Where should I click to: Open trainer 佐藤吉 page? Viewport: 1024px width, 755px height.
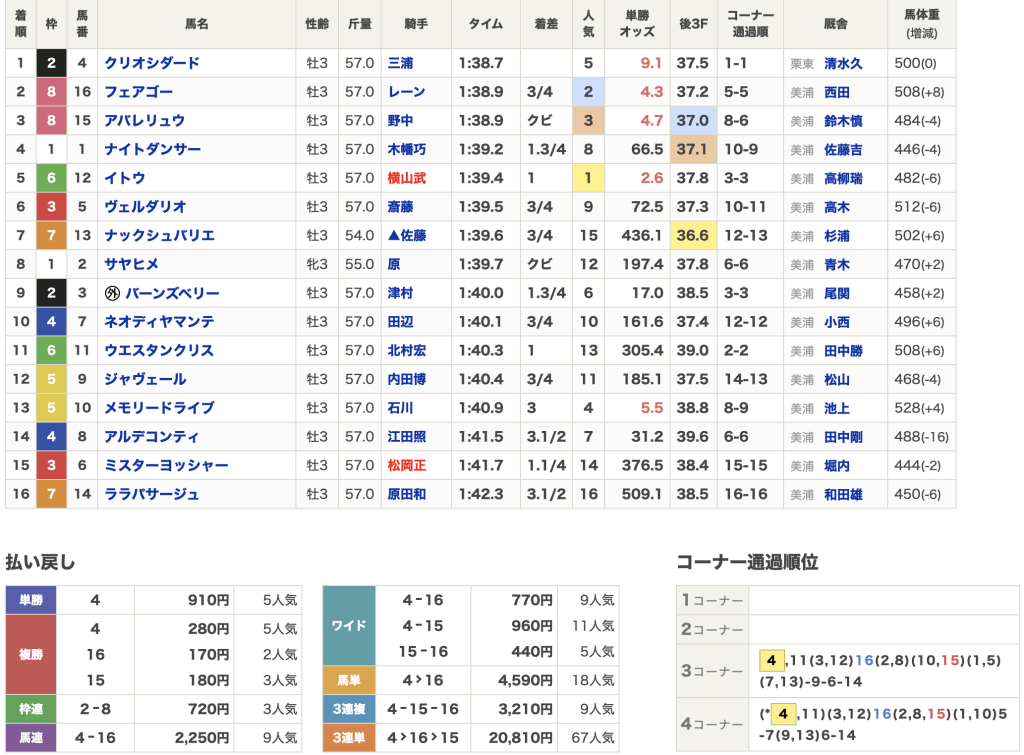[x=843, y=150]
